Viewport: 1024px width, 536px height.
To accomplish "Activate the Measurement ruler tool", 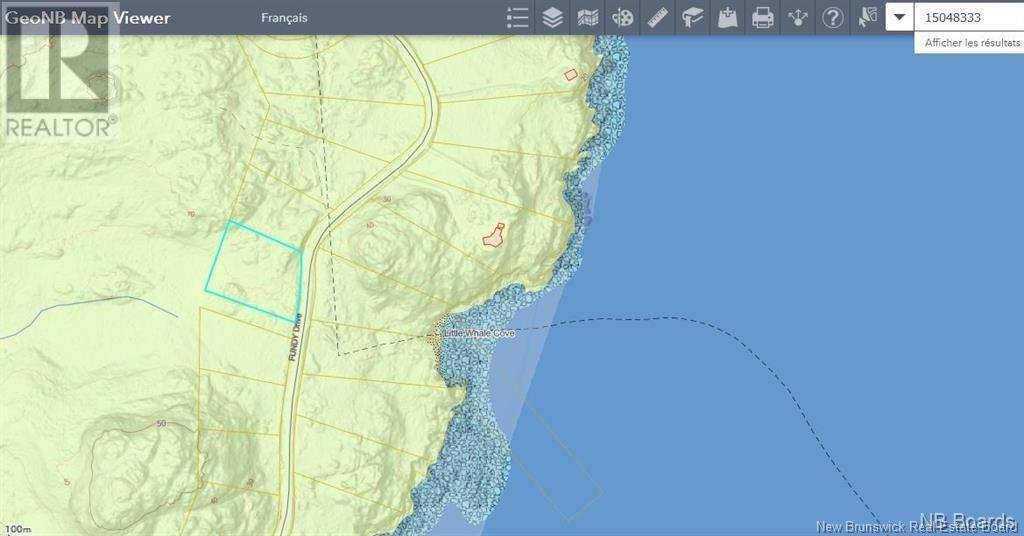I will pos(657,18).
